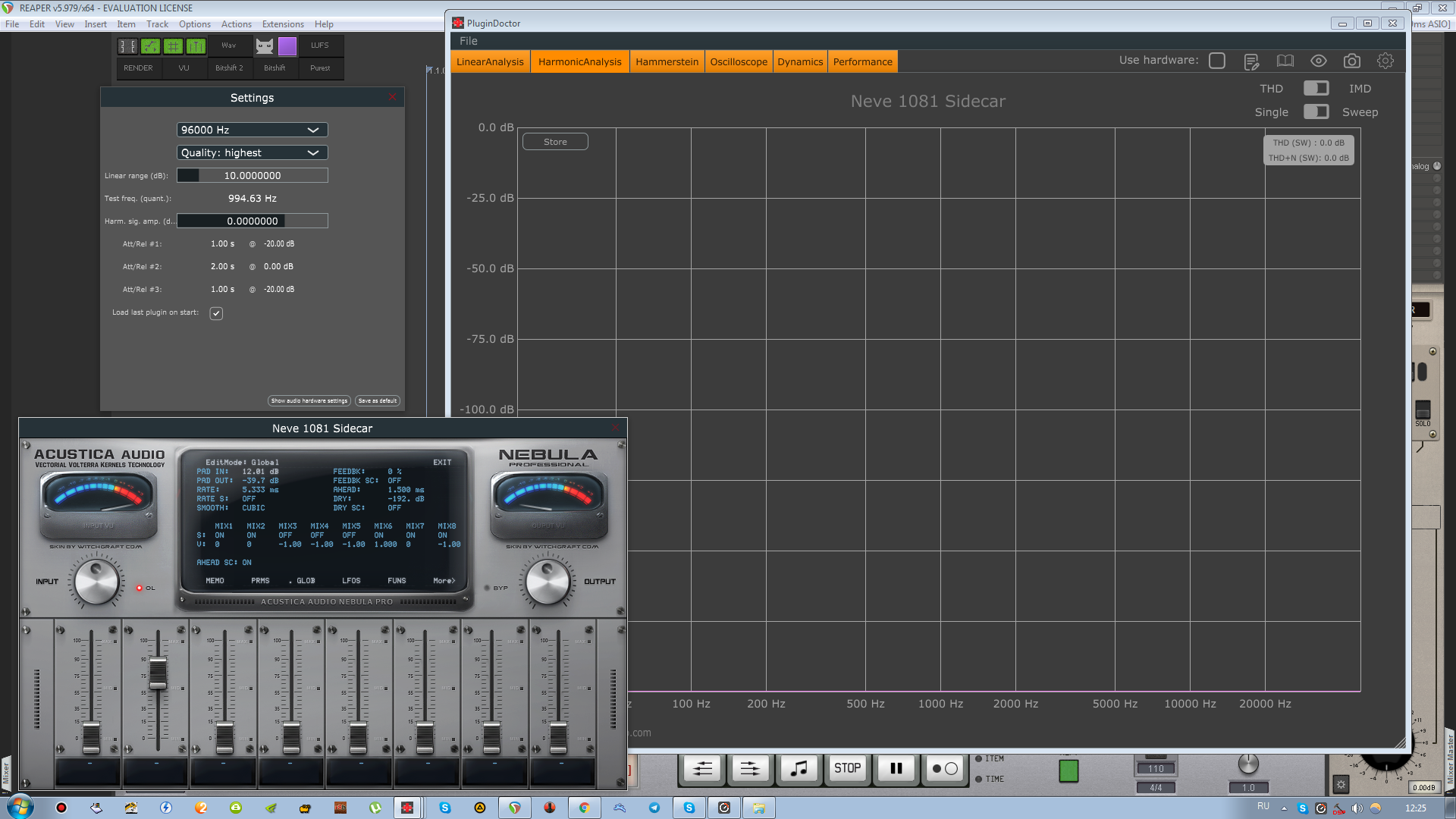Viewport: 1456px width, 819px height.
Task: Switch to the Performance tab
Action: [x=862, y=61]
